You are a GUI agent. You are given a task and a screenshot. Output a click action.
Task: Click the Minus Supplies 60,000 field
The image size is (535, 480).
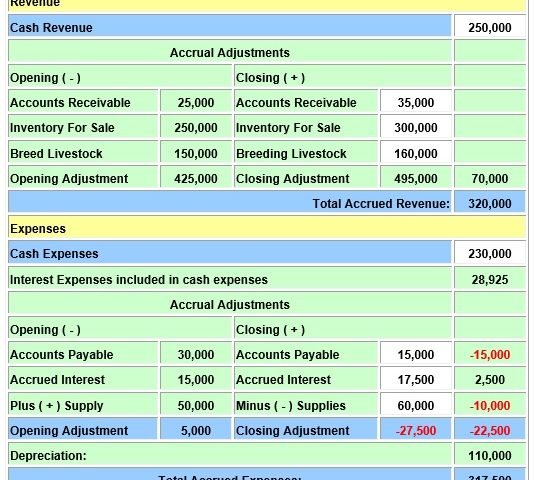(x=416, y=405)
